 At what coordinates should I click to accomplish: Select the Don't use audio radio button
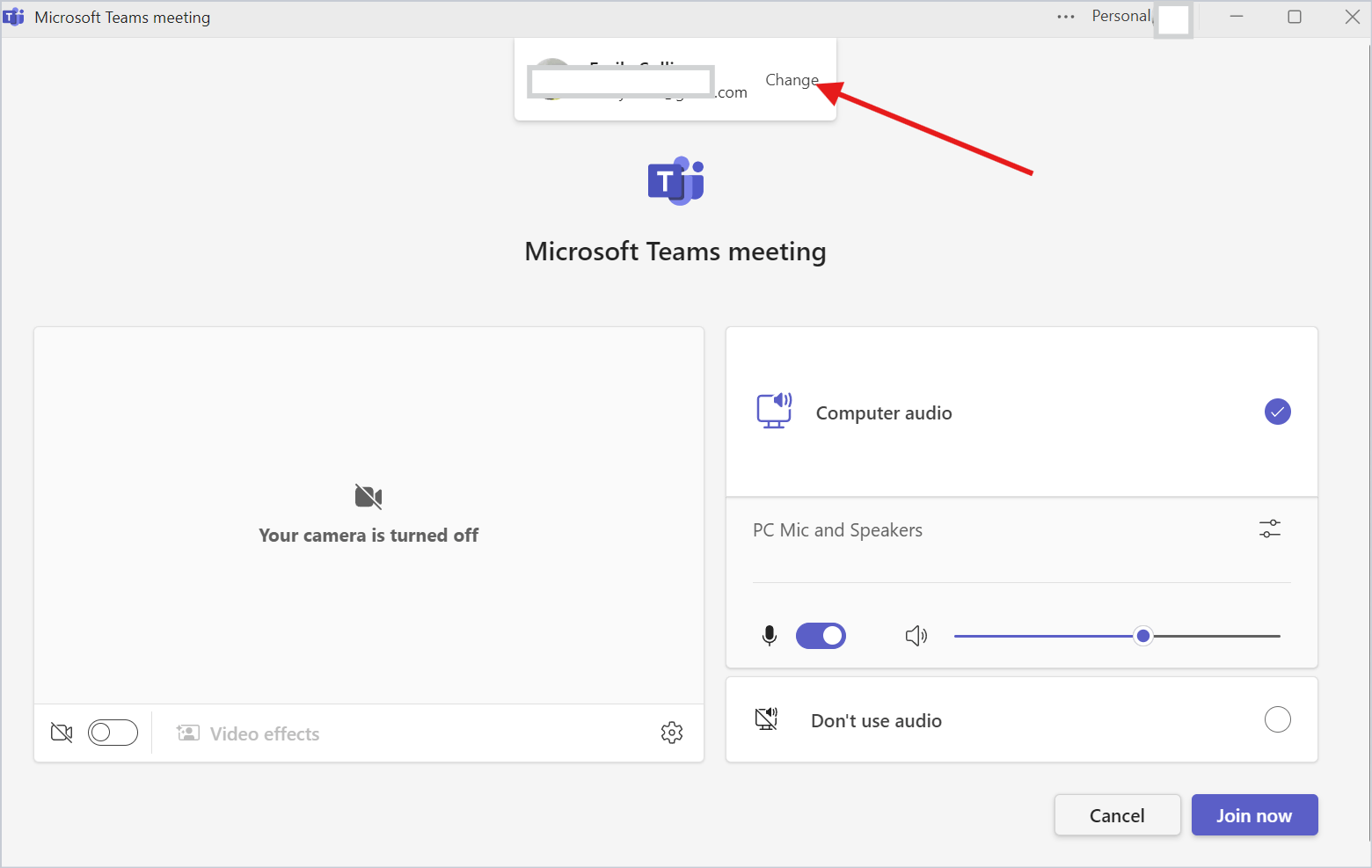click(1277, 719)
